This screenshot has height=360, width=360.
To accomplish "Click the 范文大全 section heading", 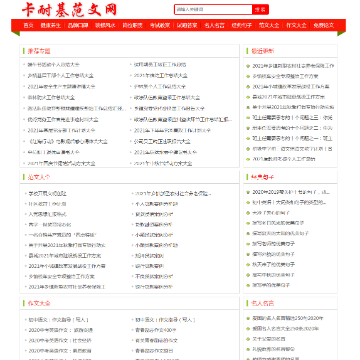I will [39, 177].
